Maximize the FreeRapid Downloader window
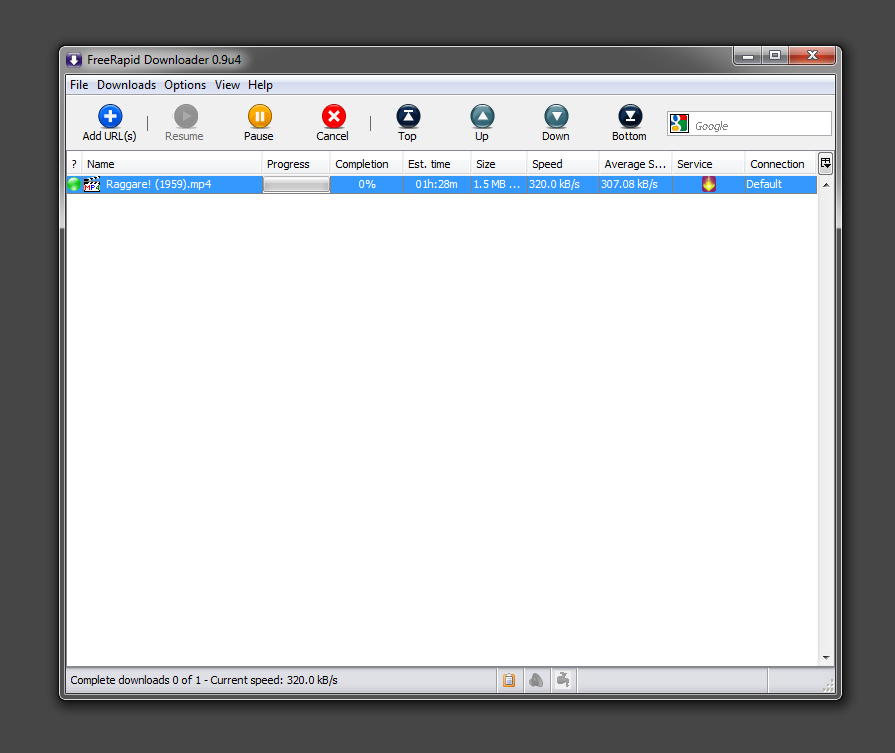This screenshot has height=753, width=895. (775, 56)
